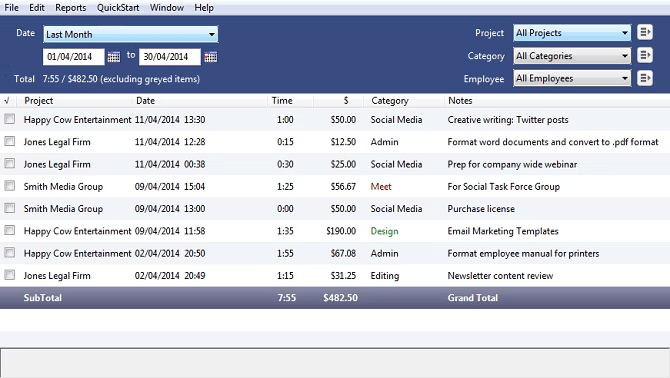Tick checkbox for Format word documents row

[9, 141]
